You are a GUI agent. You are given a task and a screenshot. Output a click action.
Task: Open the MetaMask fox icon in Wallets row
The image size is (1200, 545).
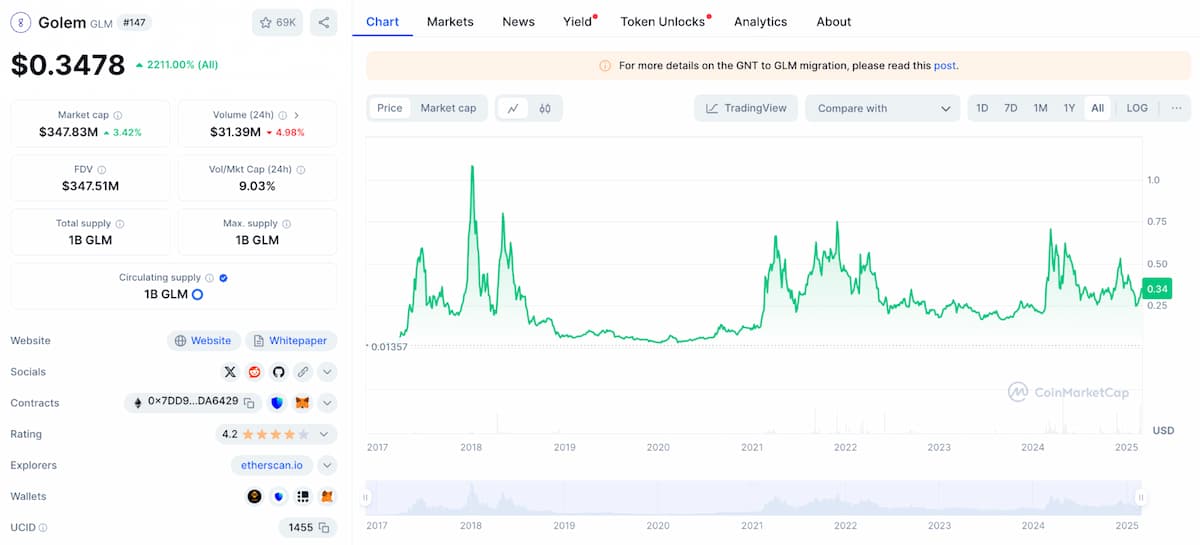326,496
